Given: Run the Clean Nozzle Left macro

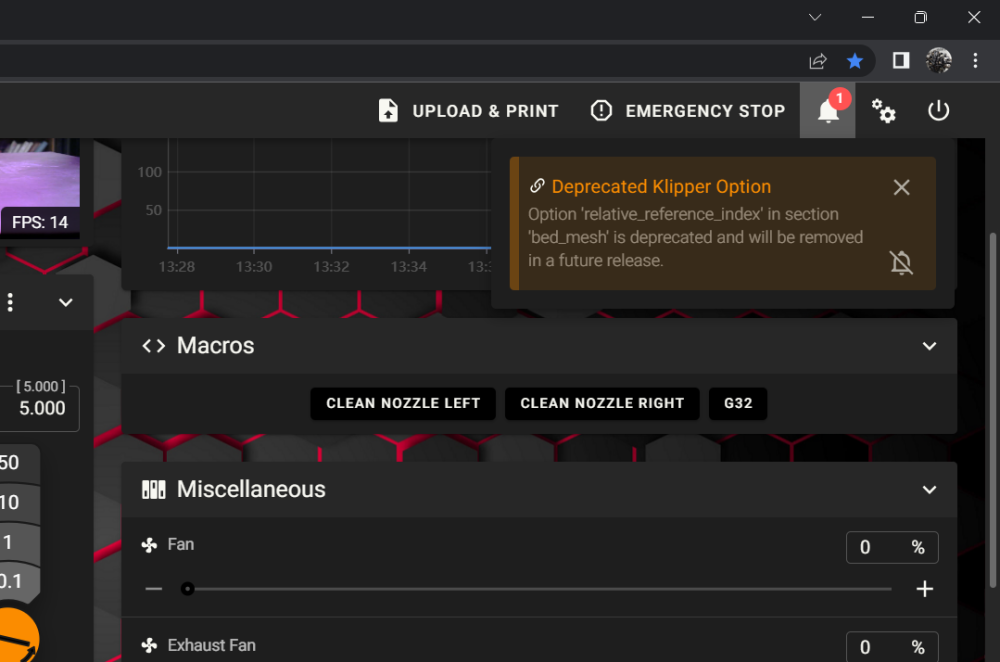Looking at the screenshot, I should pyautogui.click(x=403, y=403).
